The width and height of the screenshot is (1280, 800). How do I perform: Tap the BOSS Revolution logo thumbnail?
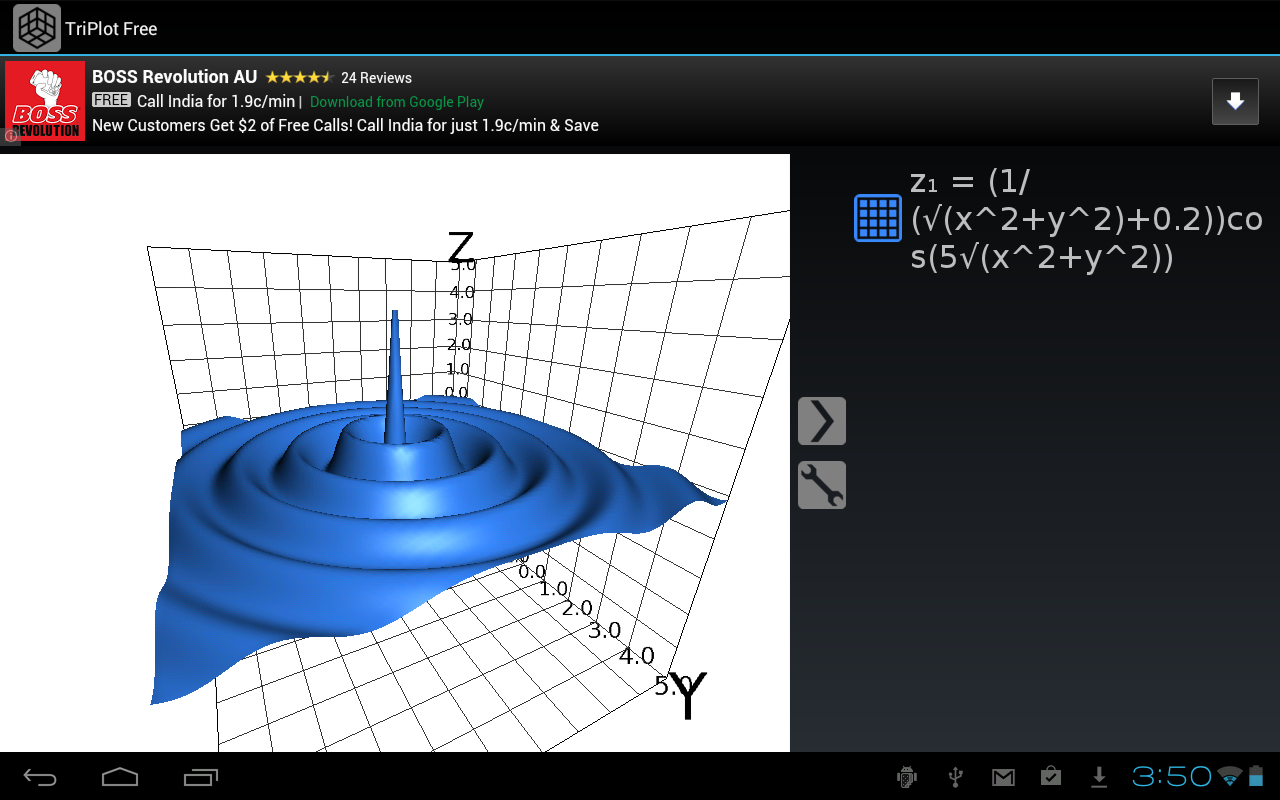tap(44, 101)
